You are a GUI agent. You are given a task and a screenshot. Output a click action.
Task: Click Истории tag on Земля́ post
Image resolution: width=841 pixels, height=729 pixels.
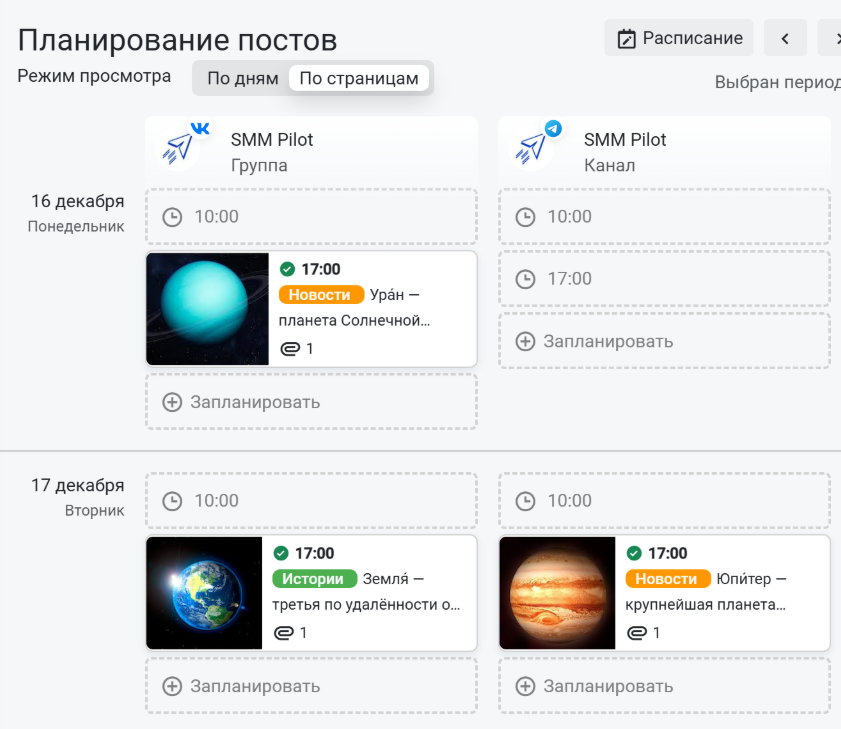click(x=314, y=579)
